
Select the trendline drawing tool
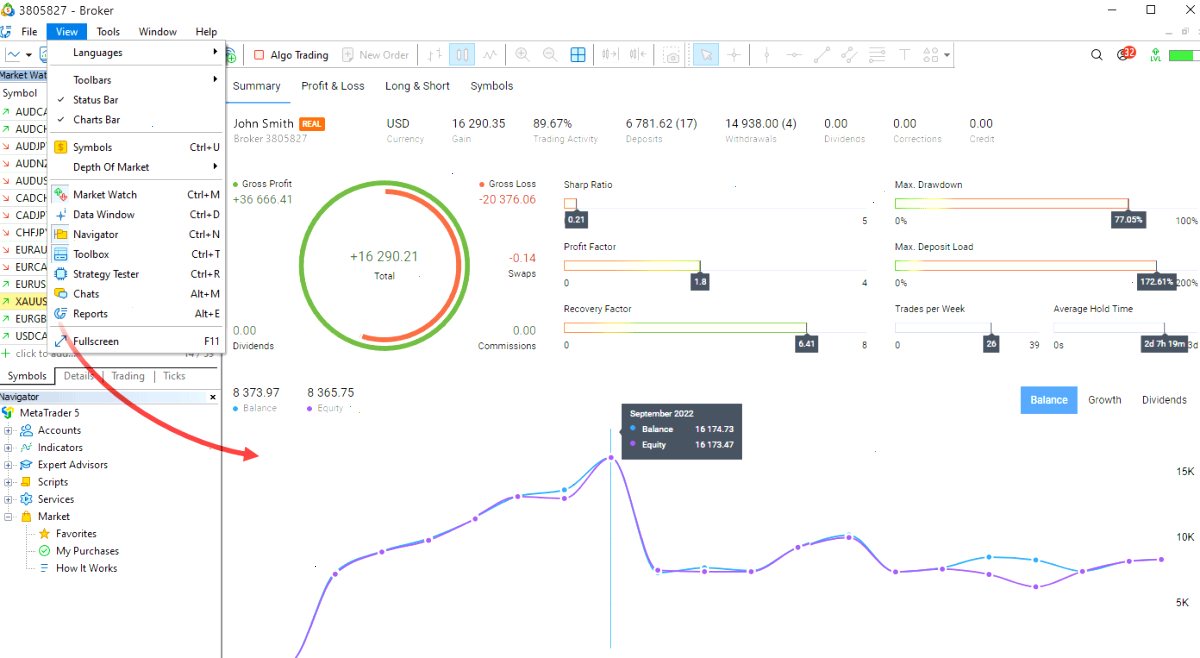pyautogui.click(x=821, y=55)
